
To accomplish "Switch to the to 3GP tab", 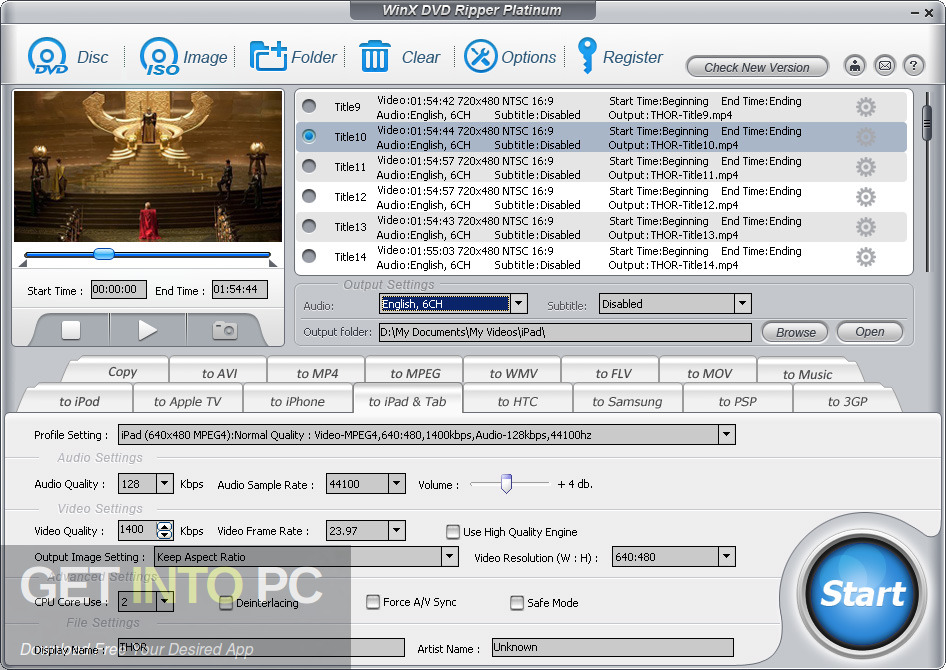I will click(x=847, y=401).
